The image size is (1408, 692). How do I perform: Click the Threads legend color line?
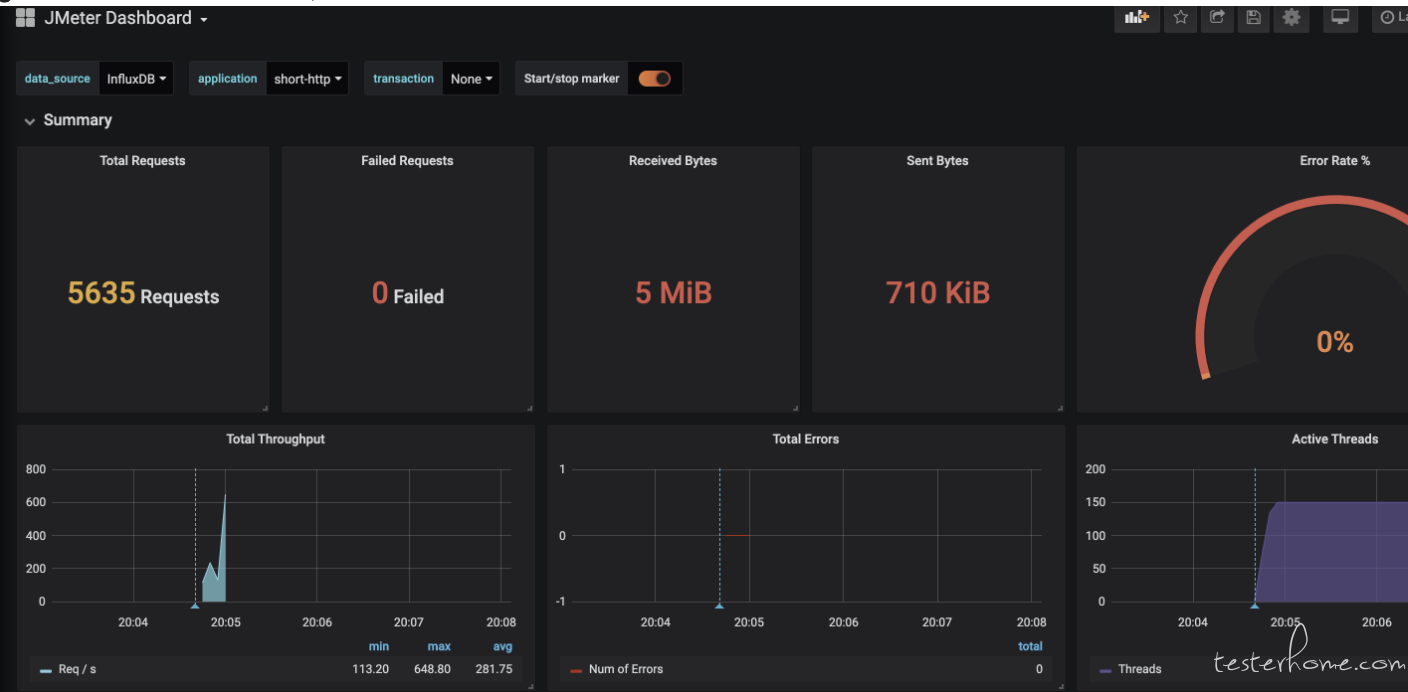[x=1105, y=671]
